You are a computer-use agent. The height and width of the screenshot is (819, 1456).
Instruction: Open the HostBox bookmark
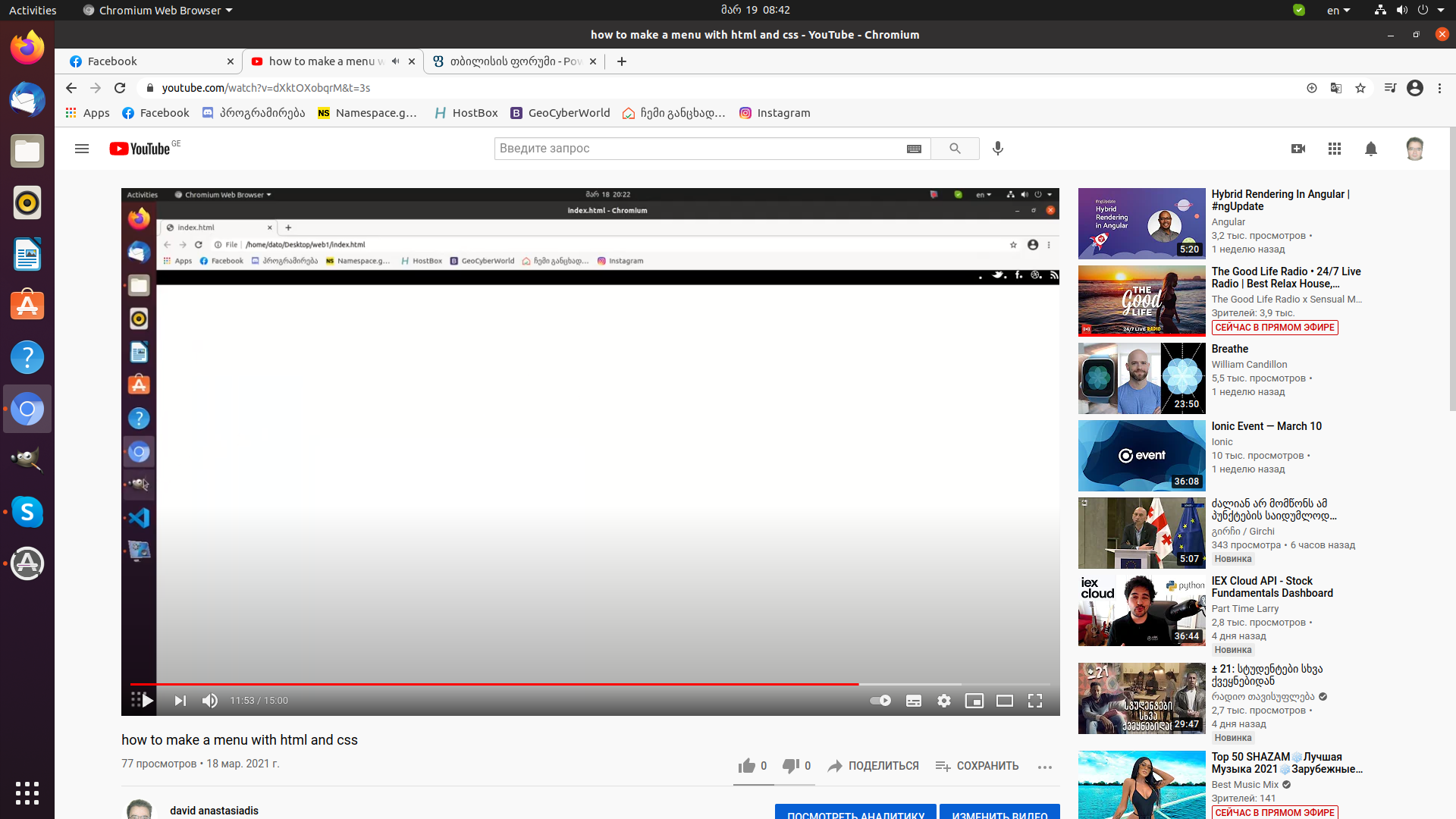466,113
